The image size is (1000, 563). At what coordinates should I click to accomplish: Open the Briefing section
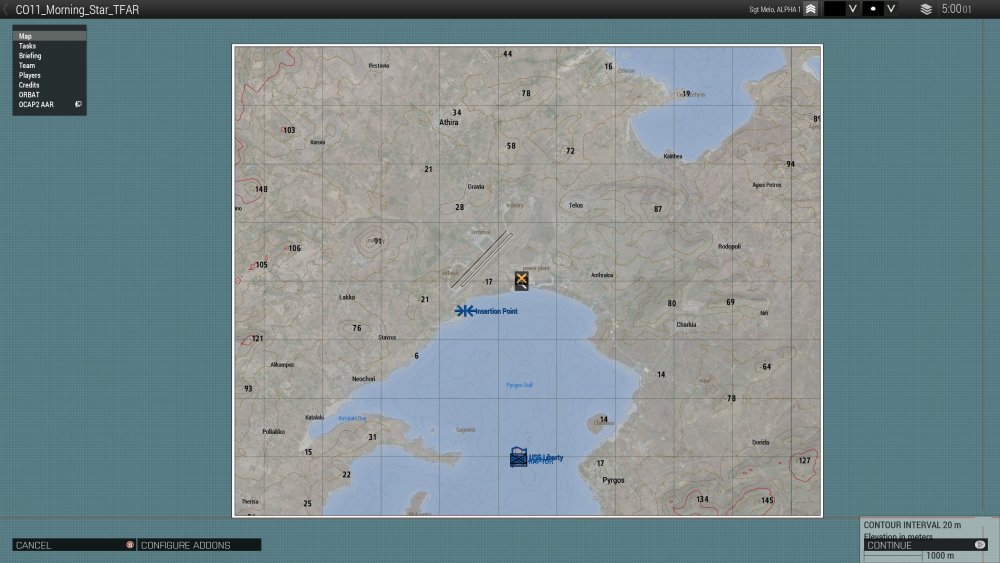[x=30, y=56]
